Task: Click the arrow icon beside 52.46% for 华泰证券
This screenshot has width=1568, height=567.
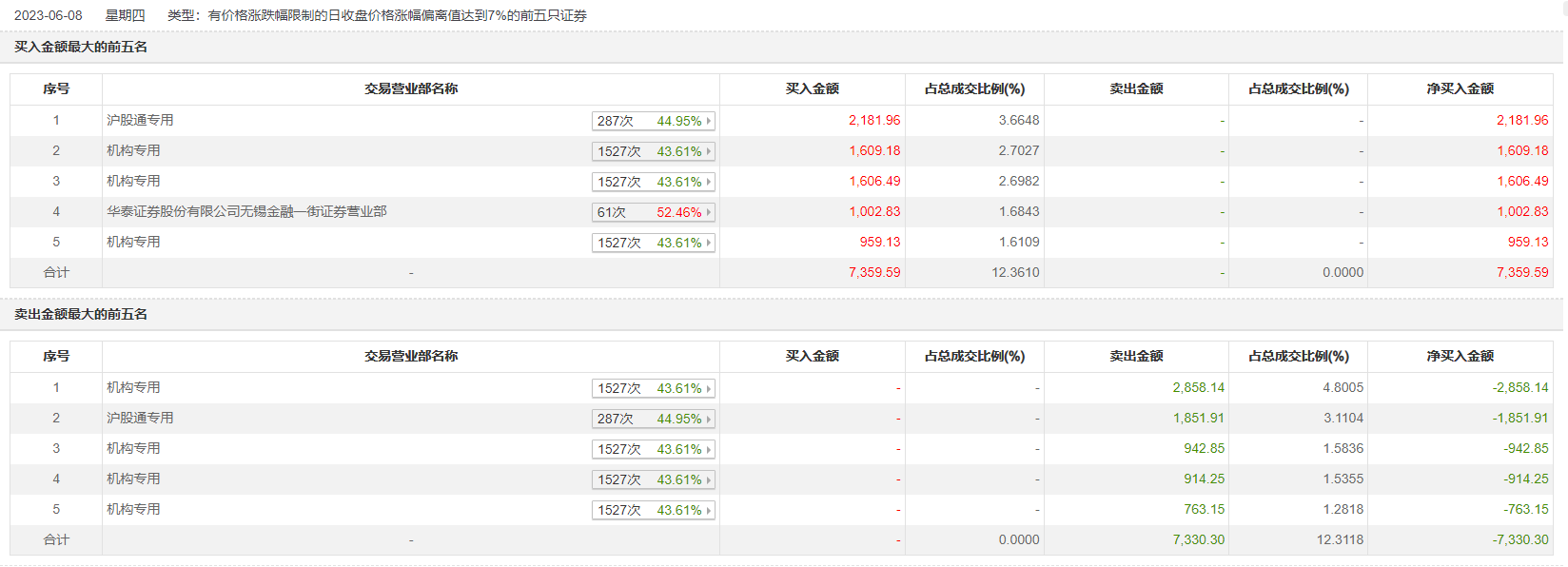Action: pos(709,212)
